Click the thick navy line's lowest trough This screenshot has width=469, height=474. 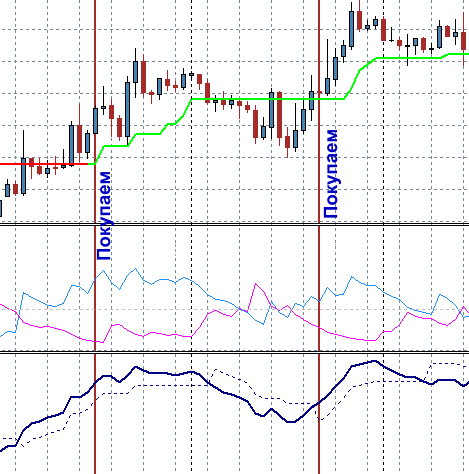291,422
